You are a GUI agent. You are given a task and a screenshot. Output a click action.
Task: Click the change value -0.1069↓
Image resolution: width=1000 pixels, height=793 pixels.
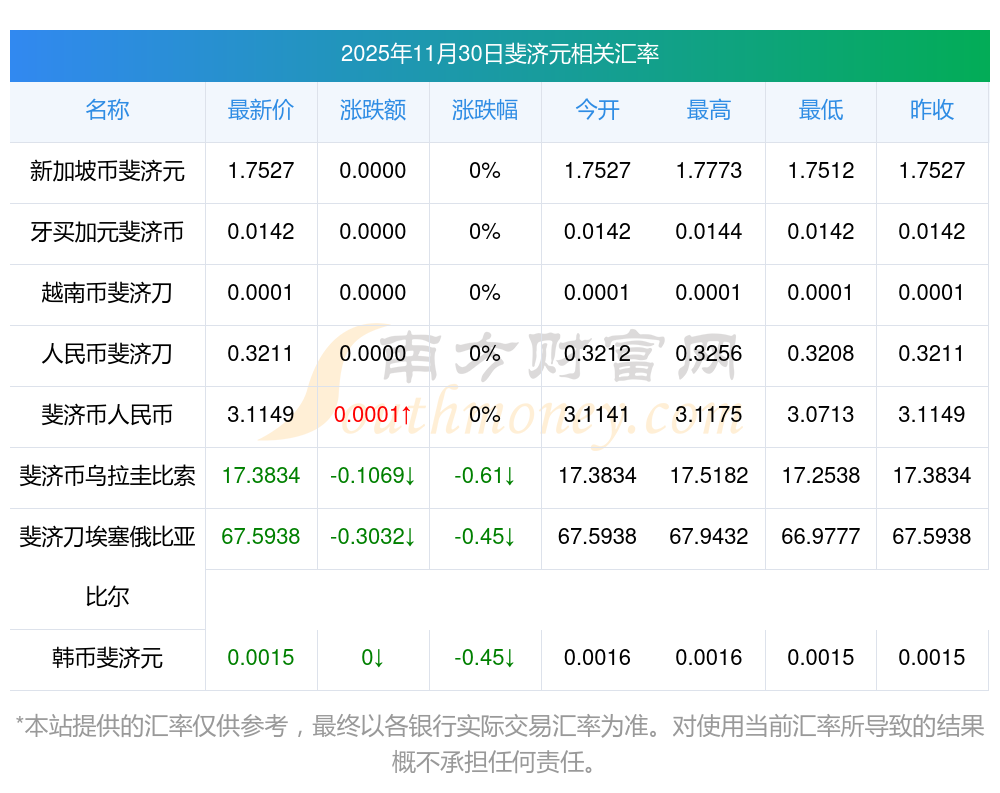click(x=373, y=475)
